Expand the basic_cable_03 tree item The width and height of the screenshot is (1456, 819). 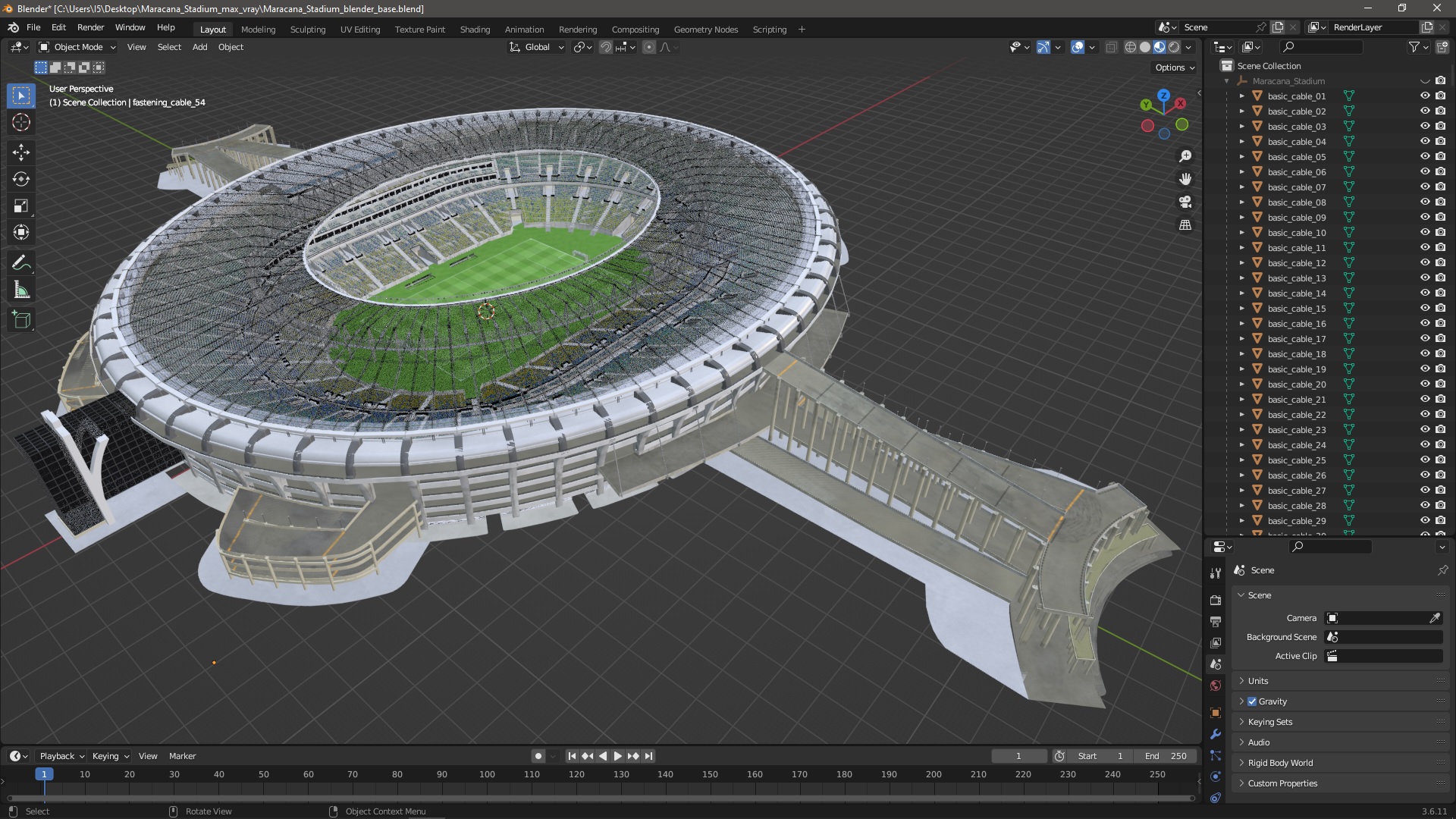tap(1241, 126)
